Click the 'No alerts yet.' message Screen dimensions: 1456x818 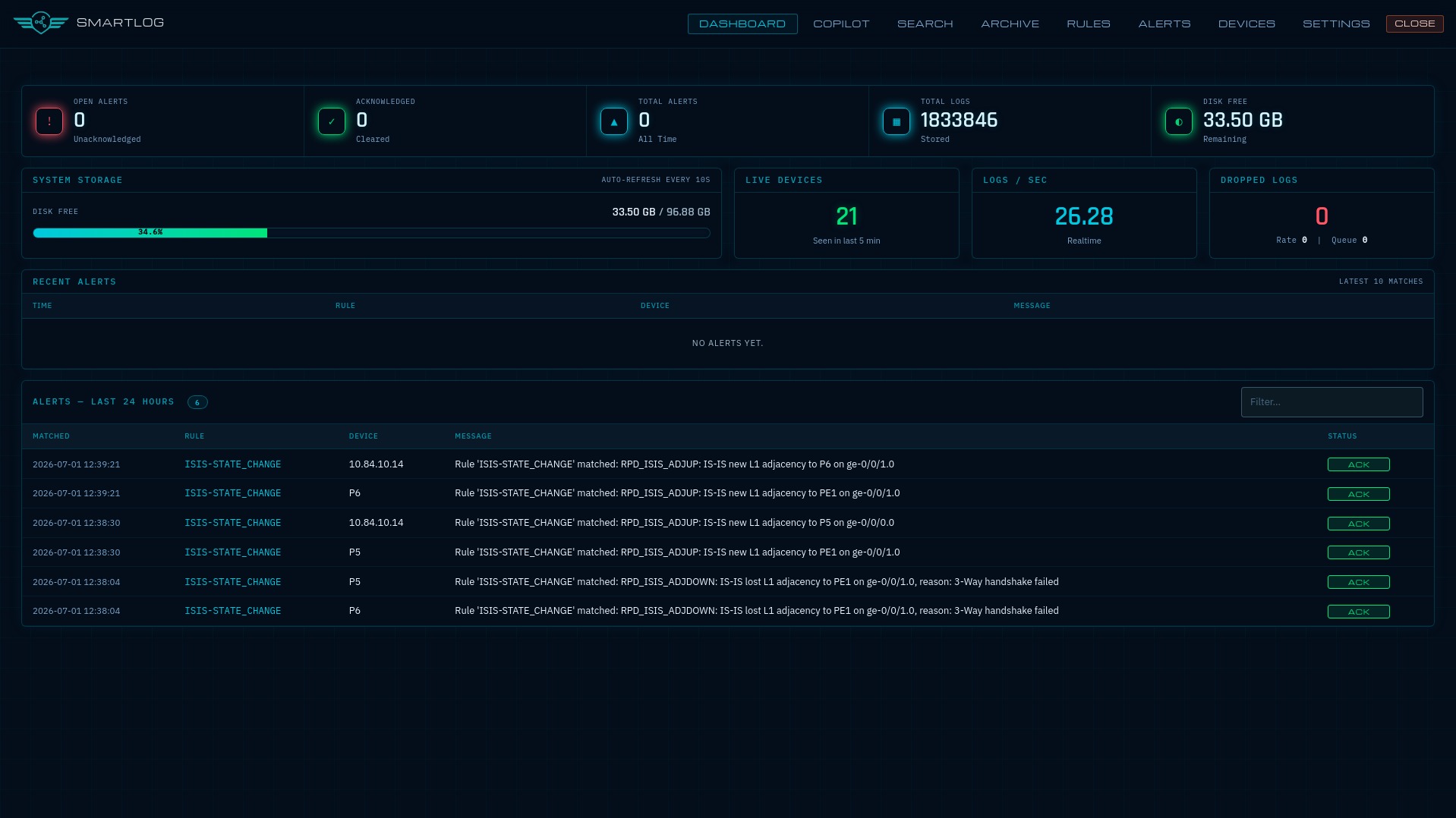tap(727, 343)
